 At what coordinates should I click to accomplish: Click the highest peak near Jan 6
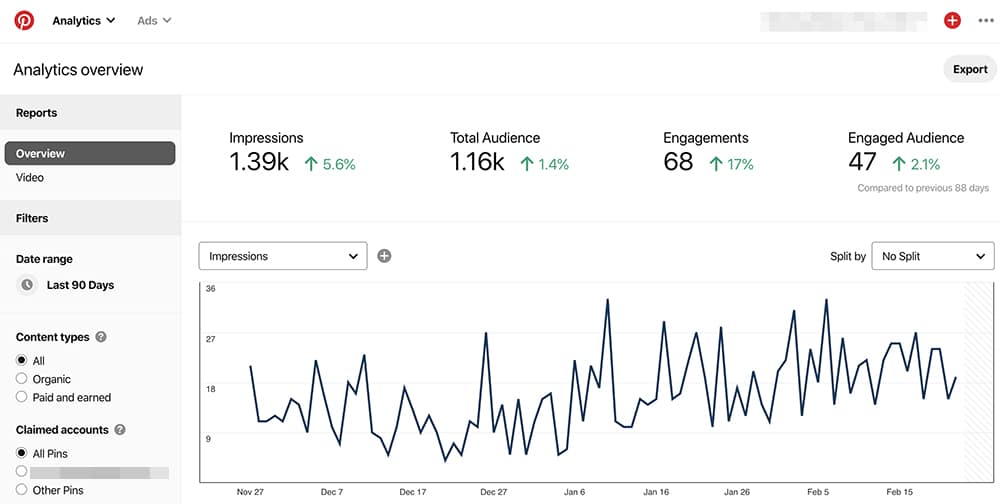(607, 299)
